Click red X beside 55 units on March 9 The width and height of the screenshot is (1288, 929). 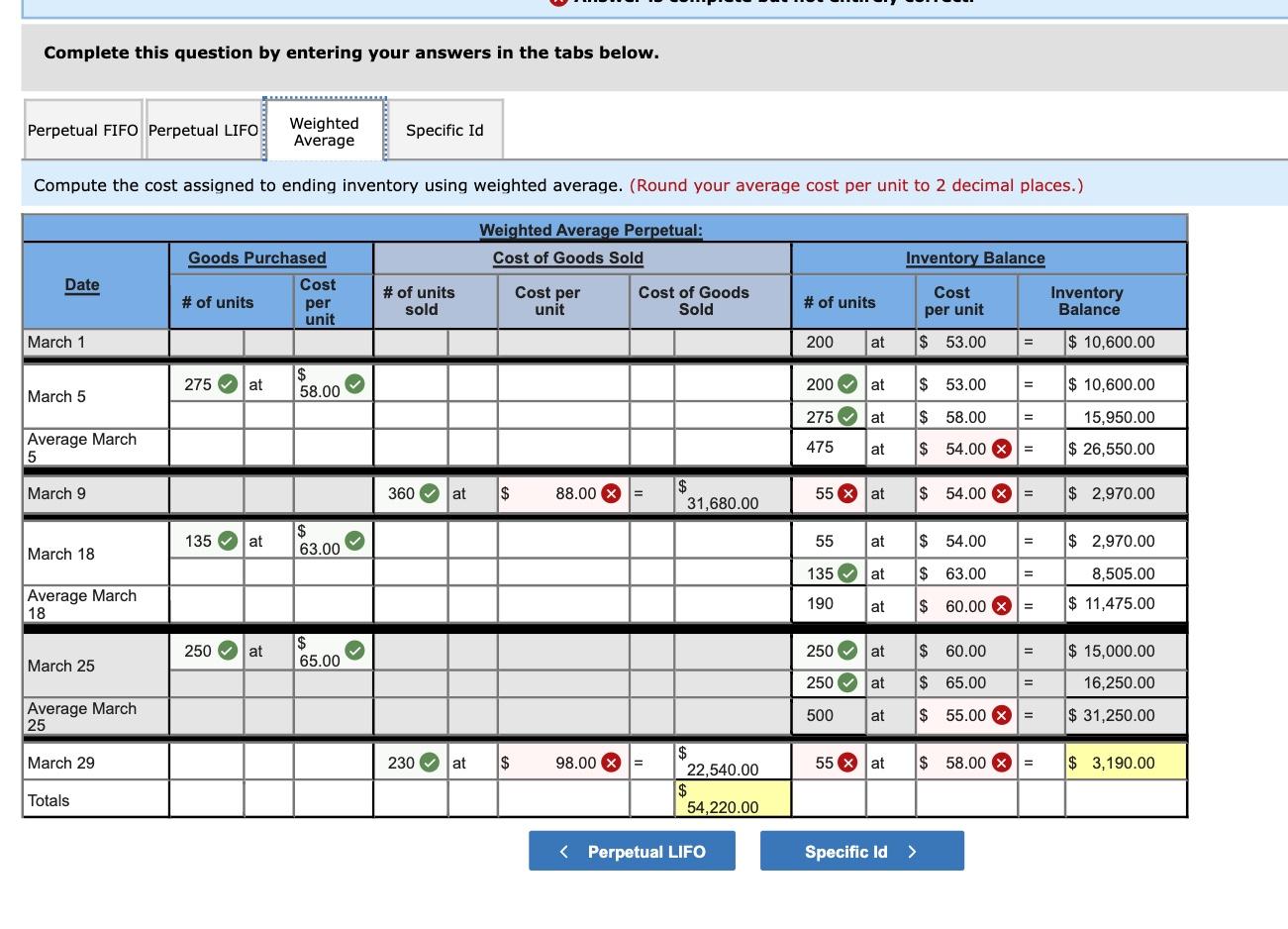(x=848, y=493)
